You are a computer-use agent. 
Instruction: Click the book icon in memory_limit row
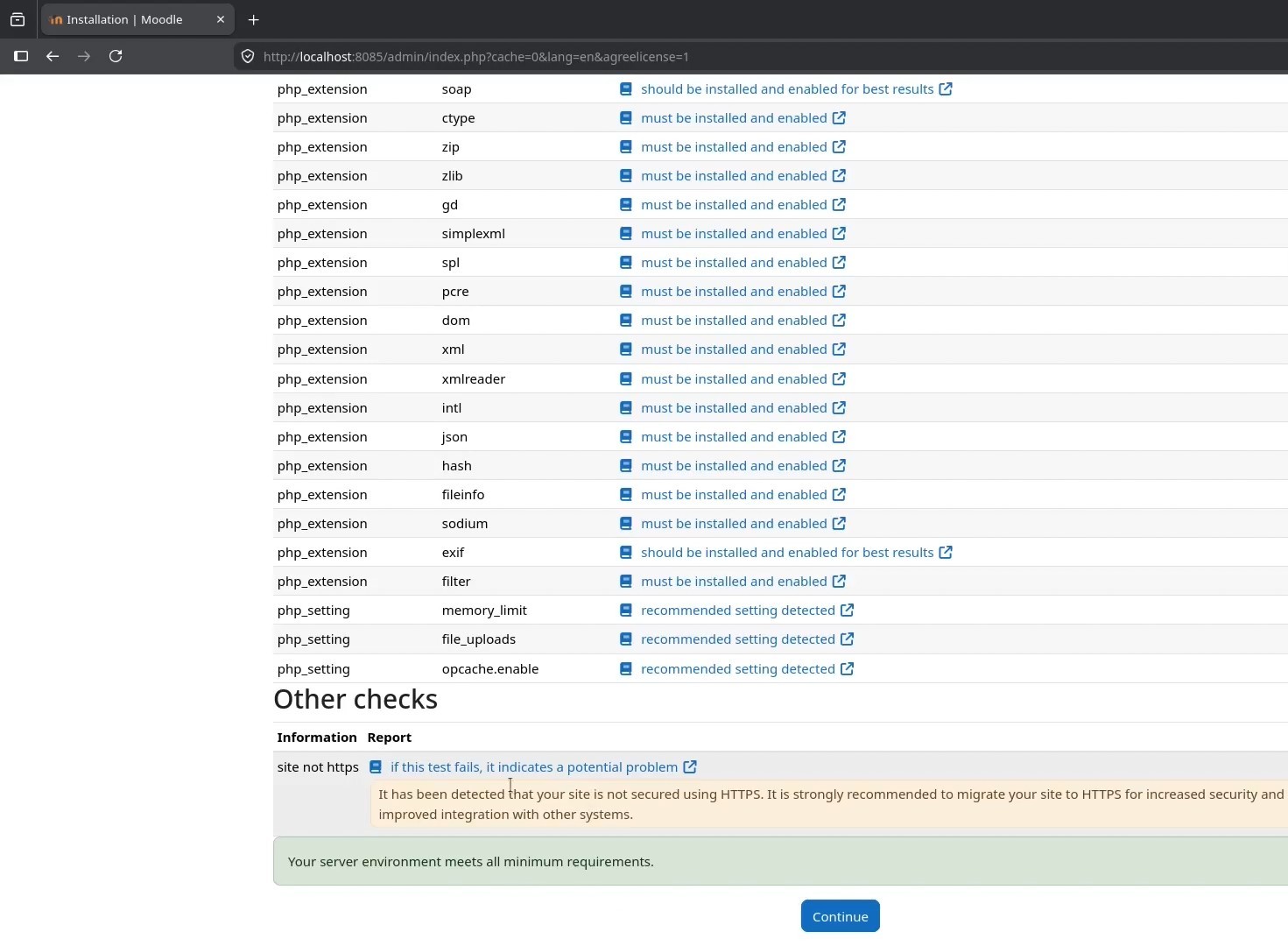click(x=626, y=611)
